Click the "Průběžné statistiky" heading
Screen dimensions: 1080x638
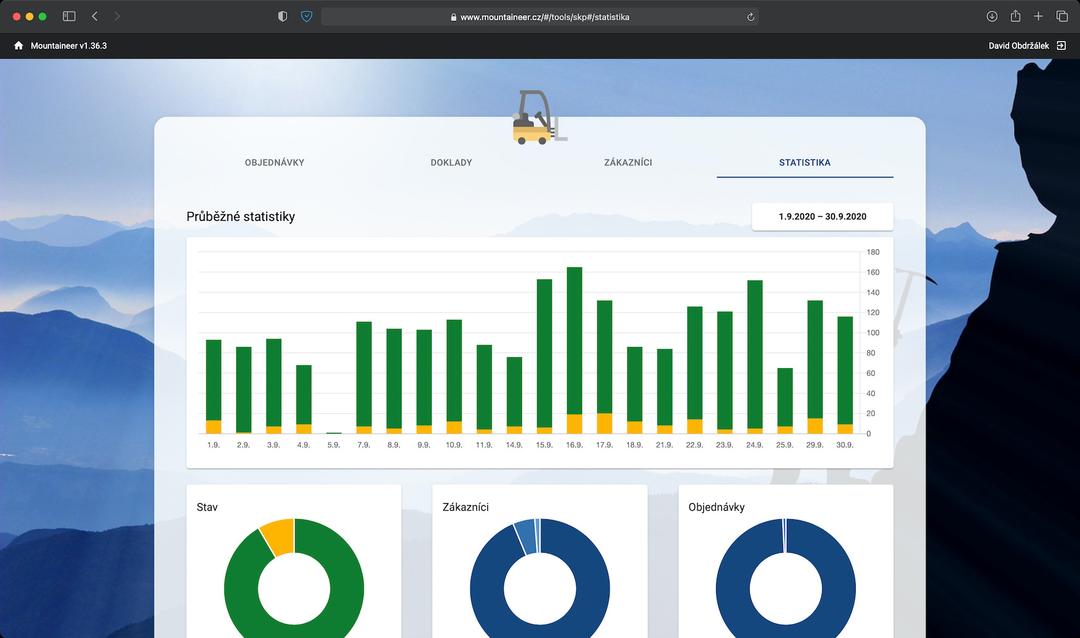pos(240,216)
